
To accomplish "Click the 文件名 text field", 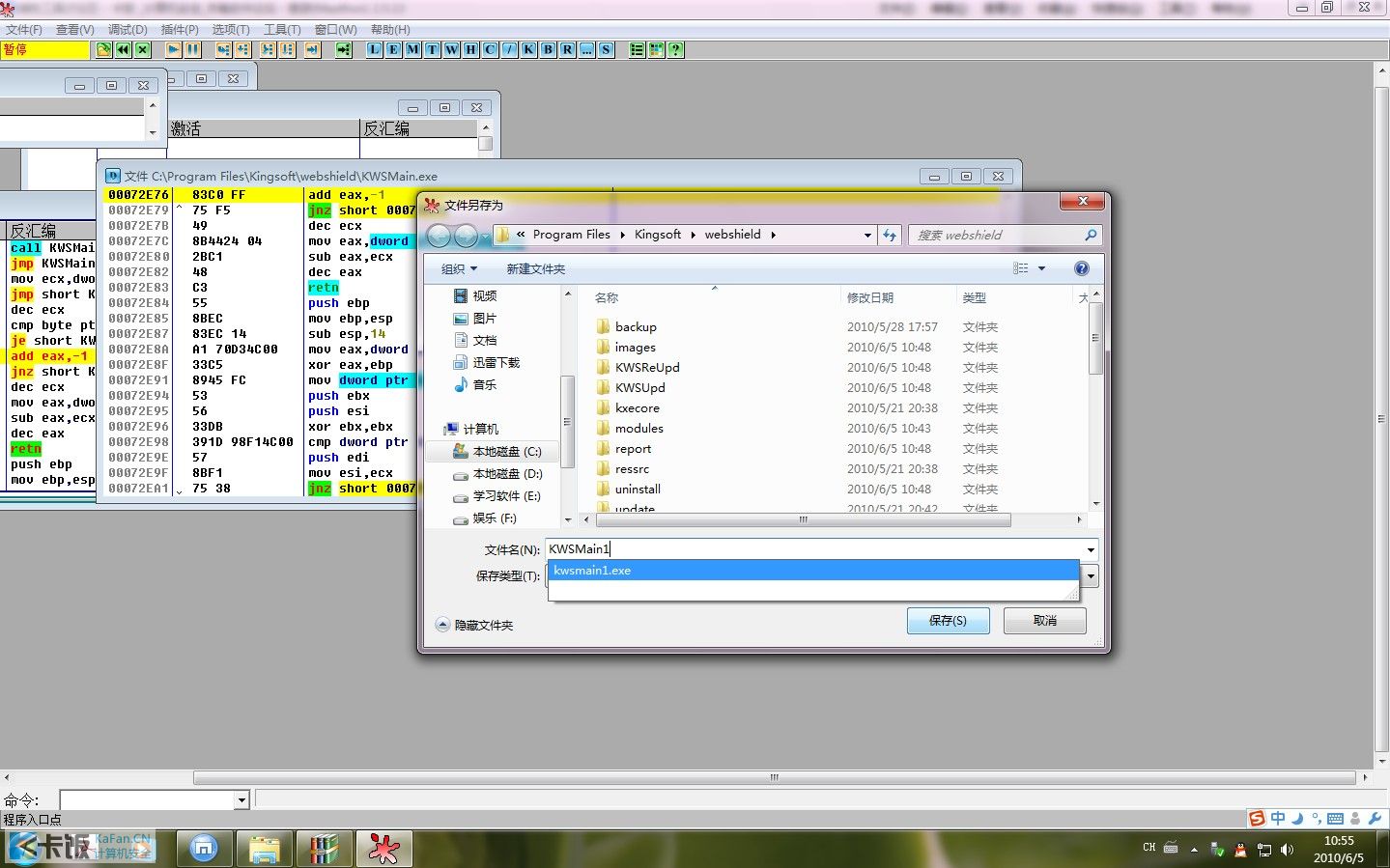I will coord(814,549).
